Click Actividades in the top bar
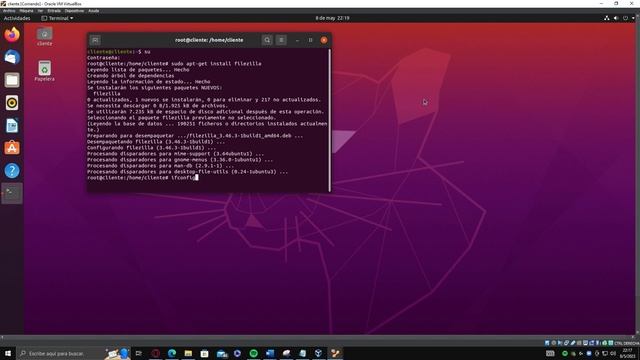The width and height of the screenshot is (640, 360). pyautogui.click(x=17, y=18)
